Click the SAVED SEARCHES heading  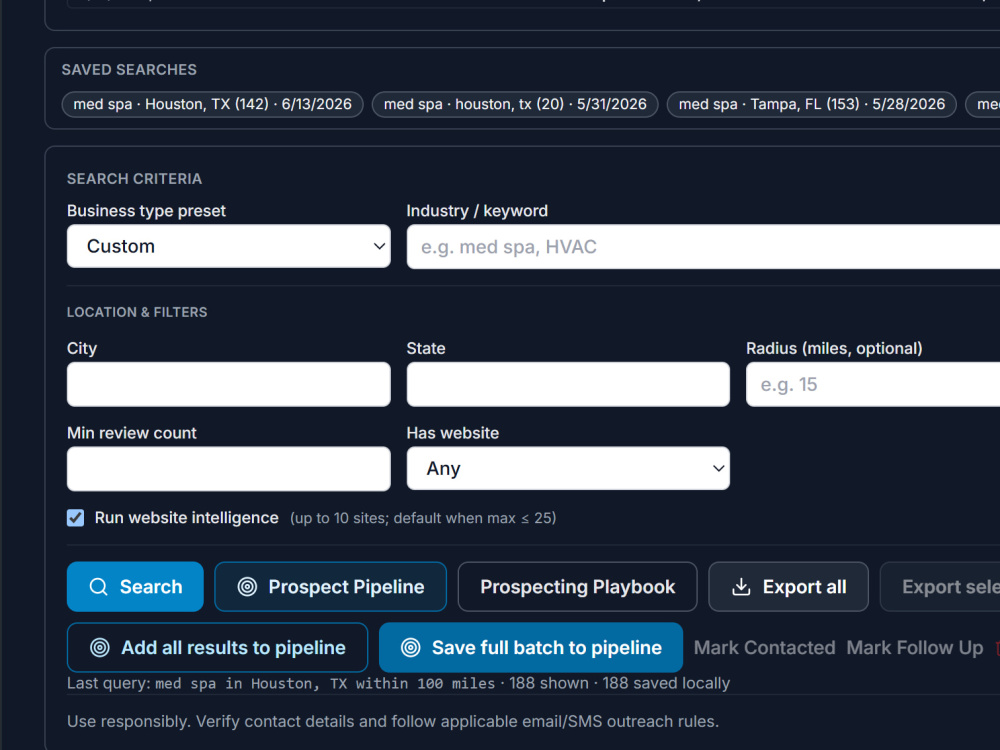pyautogui.click(x=129, y=70)
